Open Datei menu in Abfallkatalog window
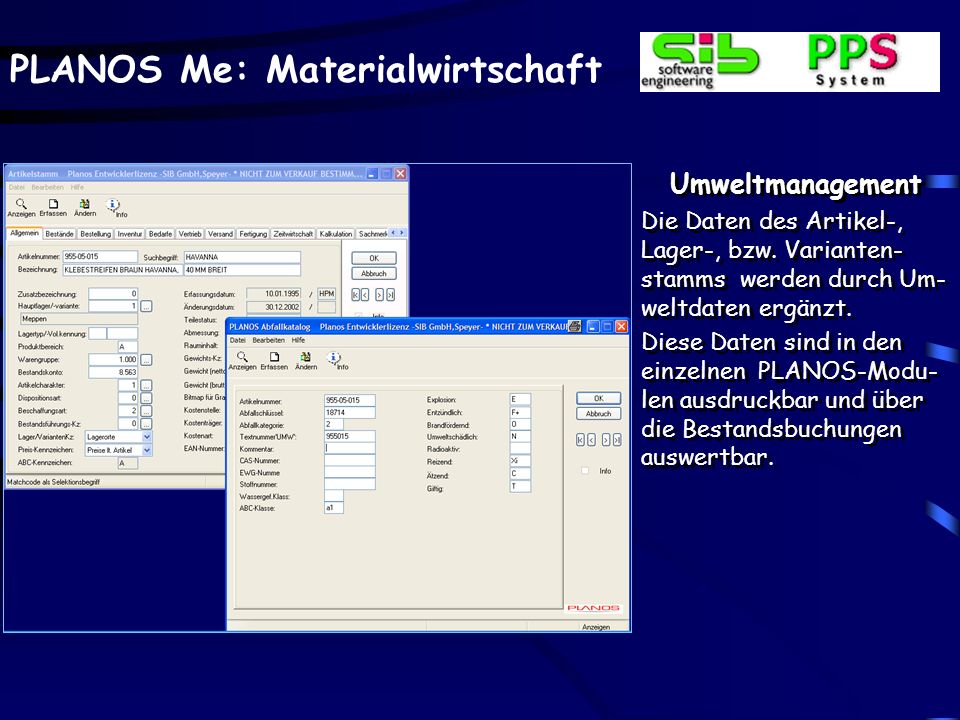This screenshot has height=720, width=960. [238, 340]
